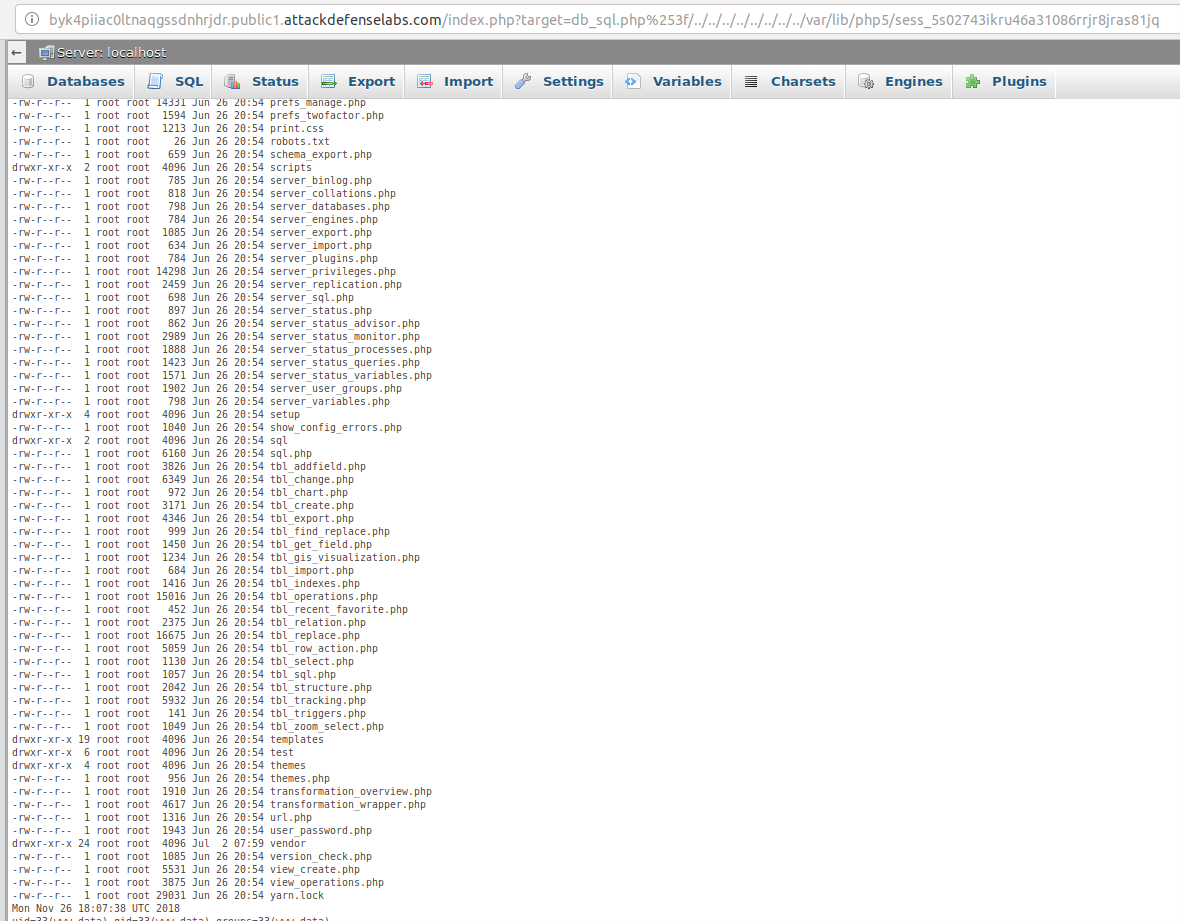The height and width of the screenshot is (921, 1180).
Task: Click the navigation panel arrow button
Action: tap(17, 52)
